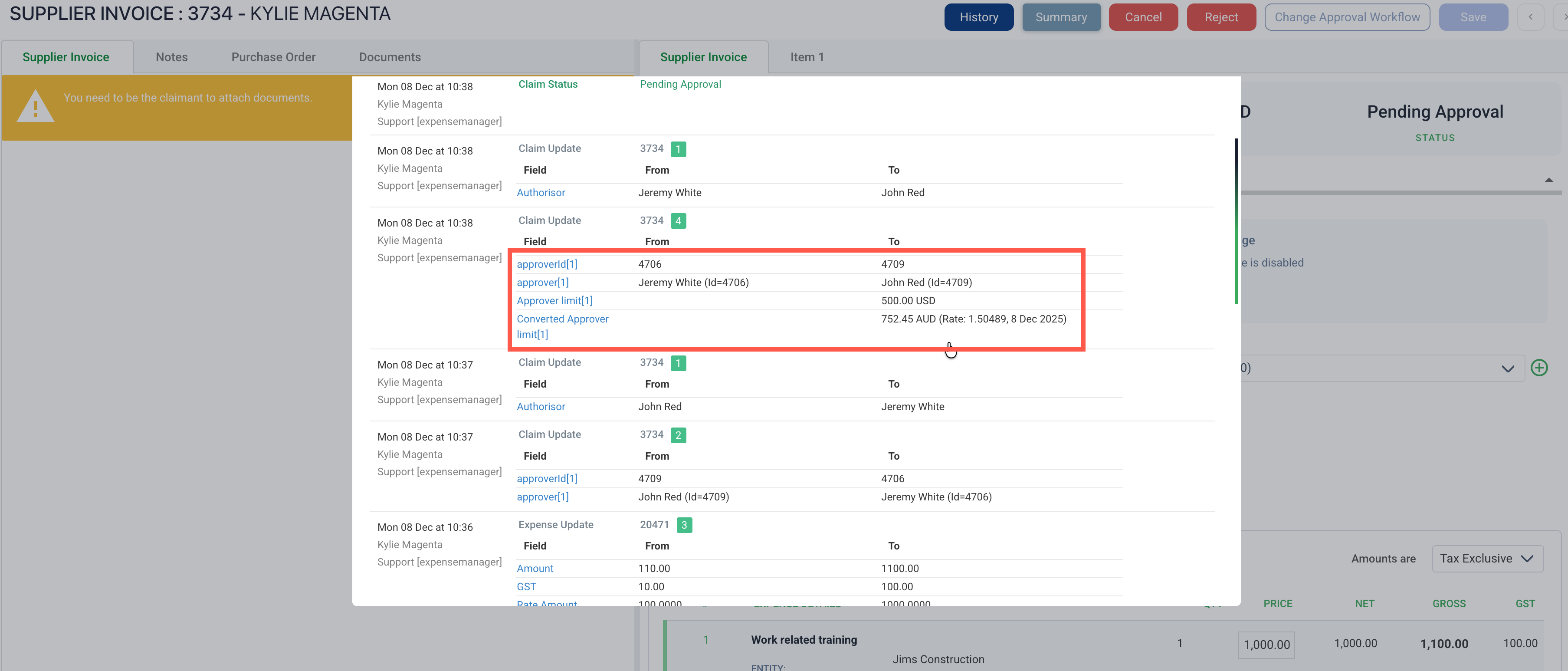
Task: Click the green badge 1 on topmost Claim Update
Action: [678, 149]
